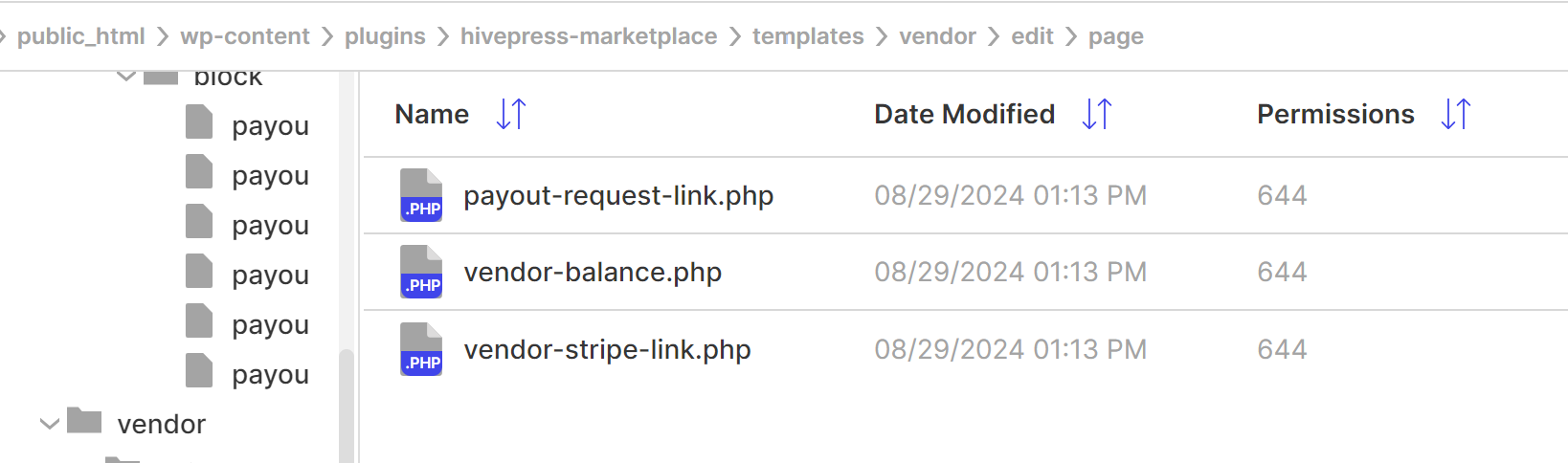
Task: Sort by Permissions arrows icon
Action: 1456,114
